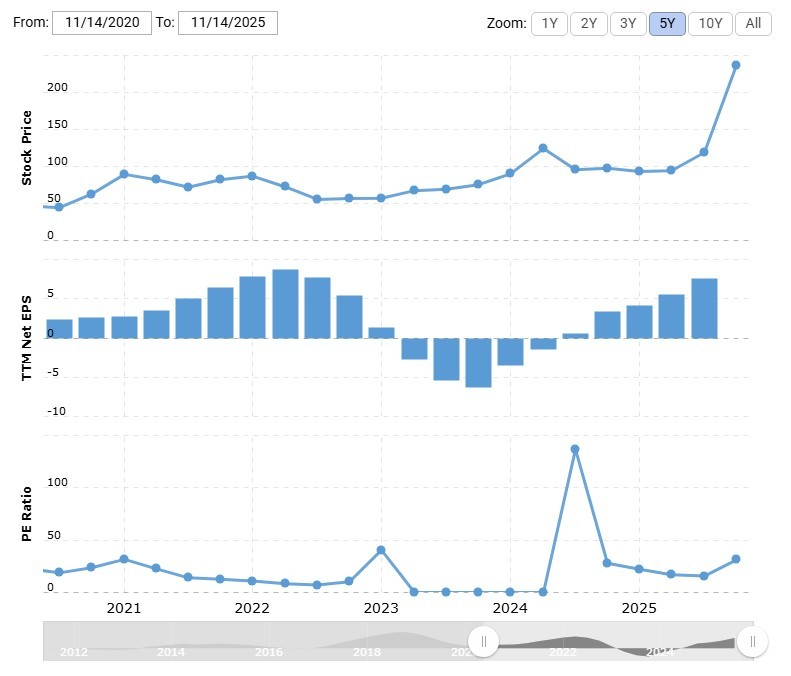Click the From date input field

coord(102,23)
